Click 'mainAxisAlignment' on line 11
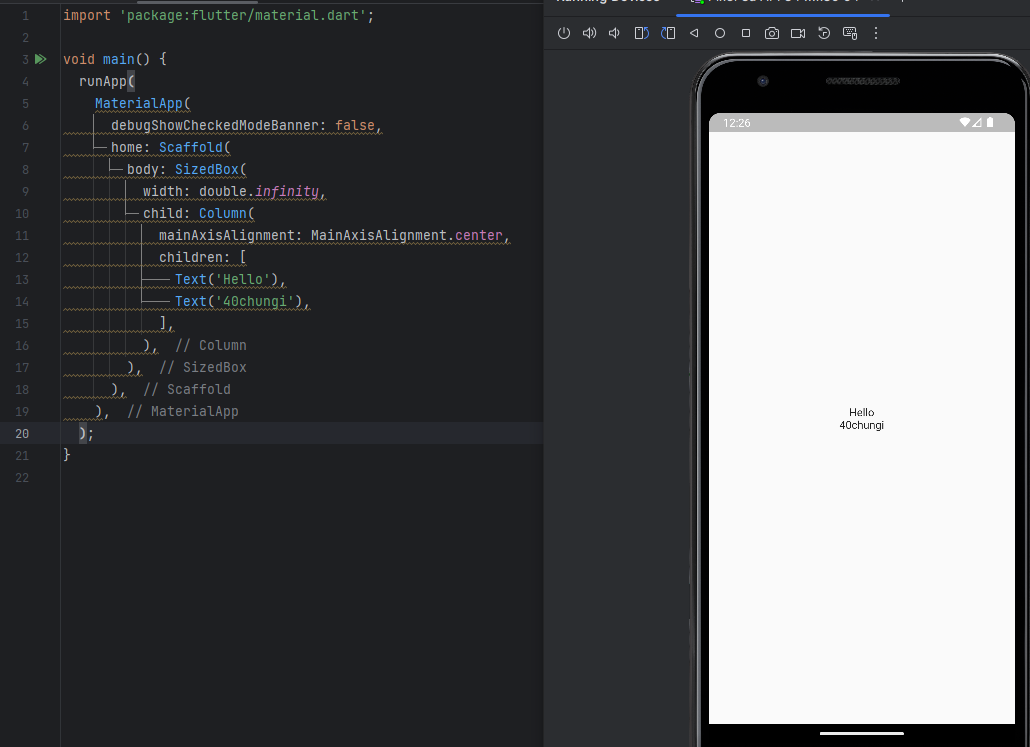The height and width of the screenshot is (747, 1030). [227, 235]
